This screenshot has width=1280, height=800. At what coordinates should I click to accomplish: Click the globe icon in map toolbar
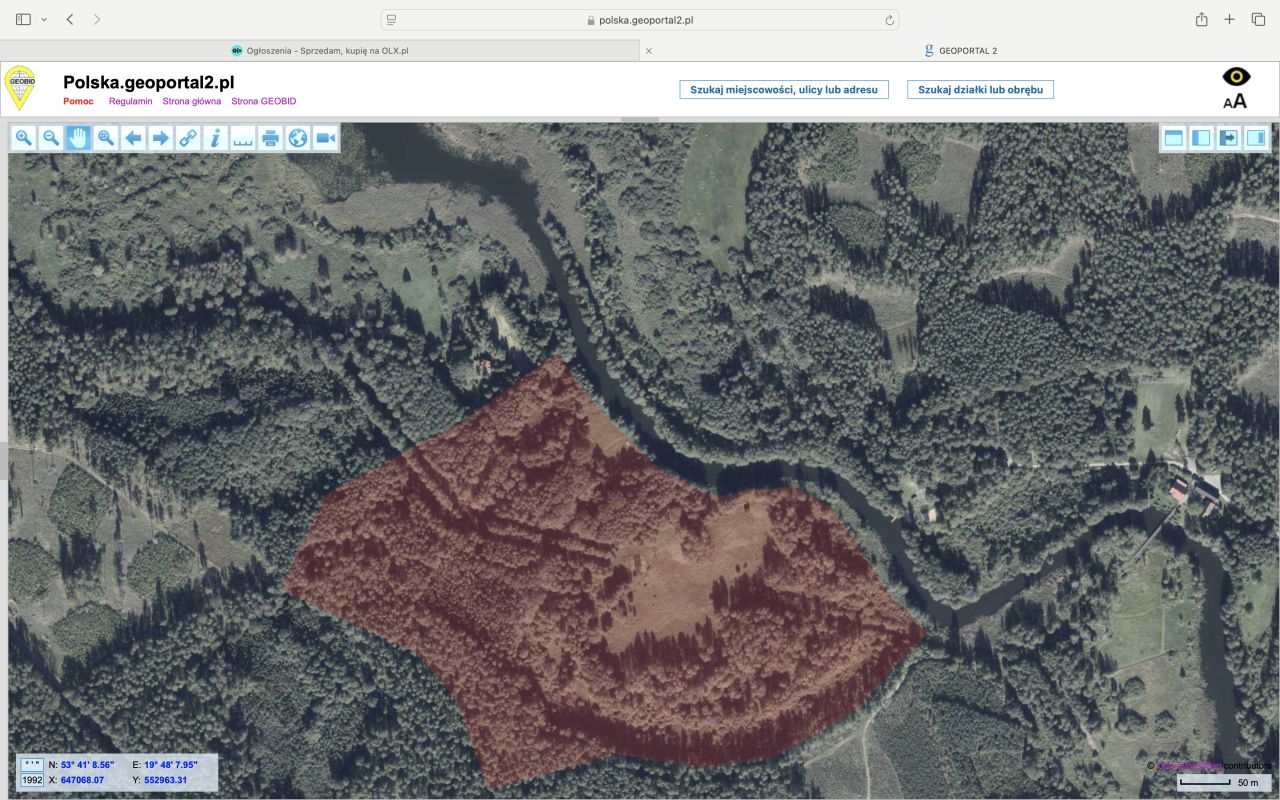(x=298, y=138)
